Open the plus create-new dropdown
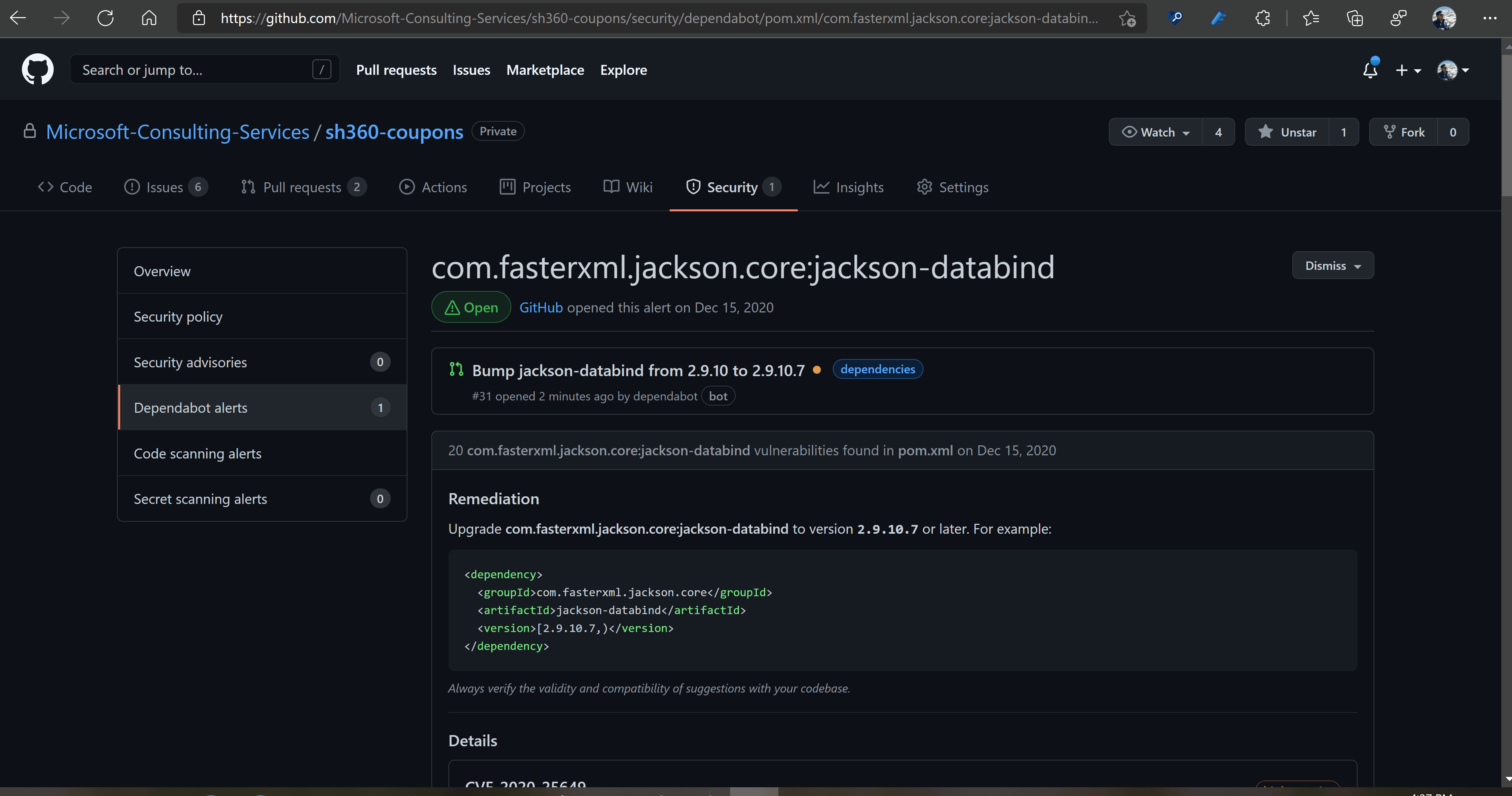 tap(1408, 70)
